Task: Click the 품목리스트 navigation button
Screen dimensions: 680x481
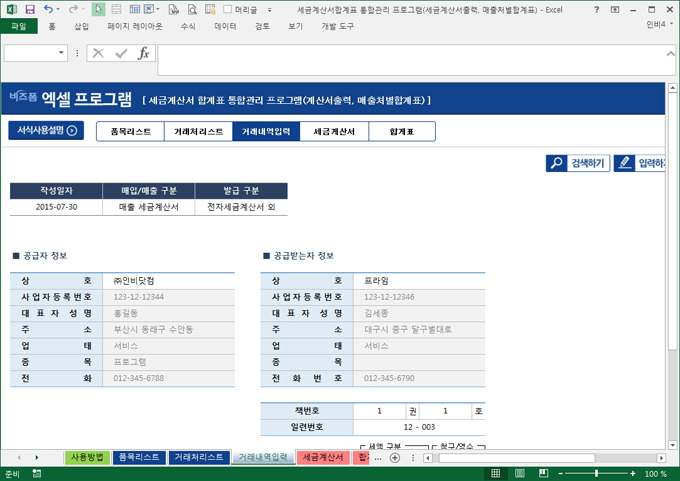Action: (131, 131)
